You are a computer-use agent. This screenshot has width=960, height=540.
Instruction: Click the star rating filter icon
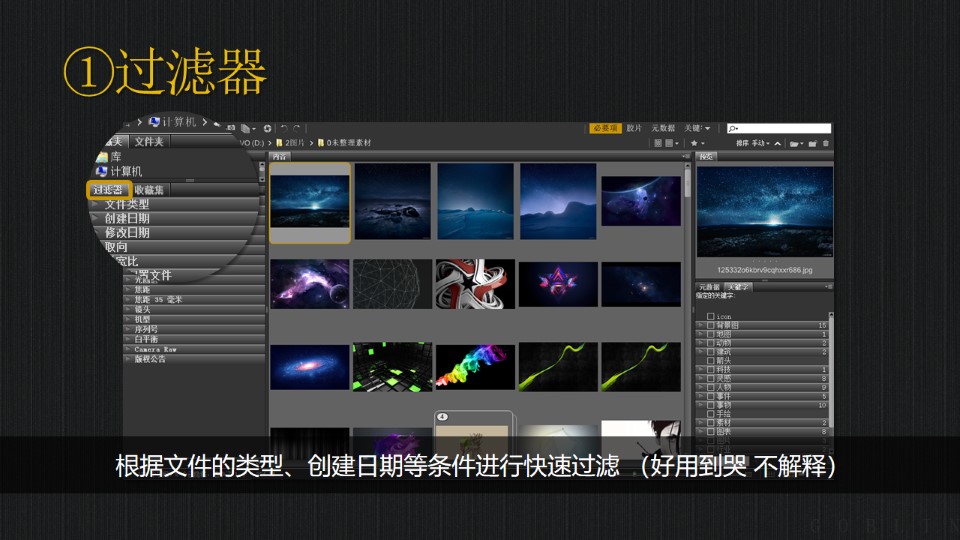696,143
